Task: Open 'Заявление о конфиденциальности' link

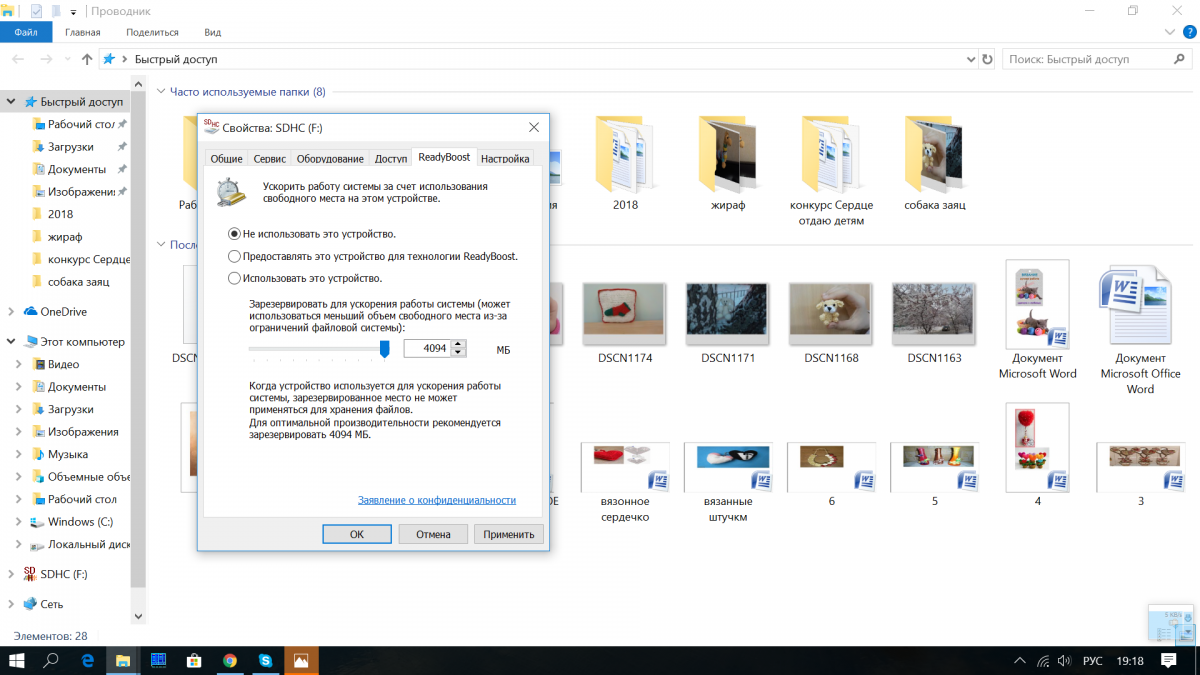Action: point(437,500)
